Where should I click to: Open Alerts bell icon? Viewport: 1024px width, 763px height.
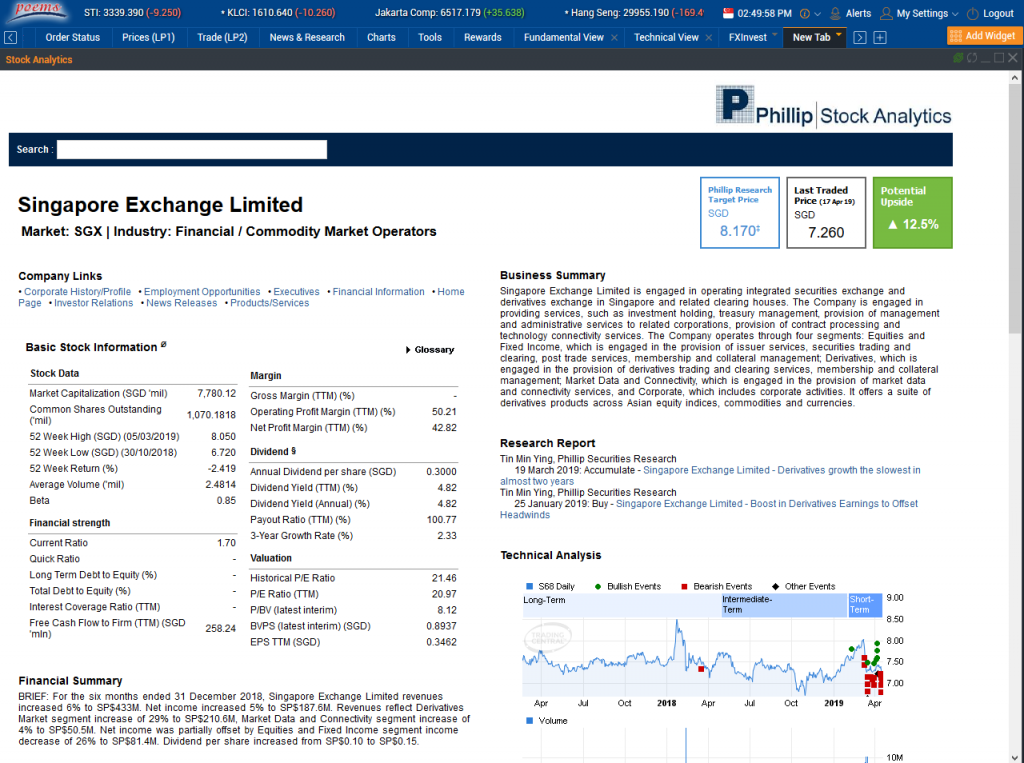(x=835, y=13)
